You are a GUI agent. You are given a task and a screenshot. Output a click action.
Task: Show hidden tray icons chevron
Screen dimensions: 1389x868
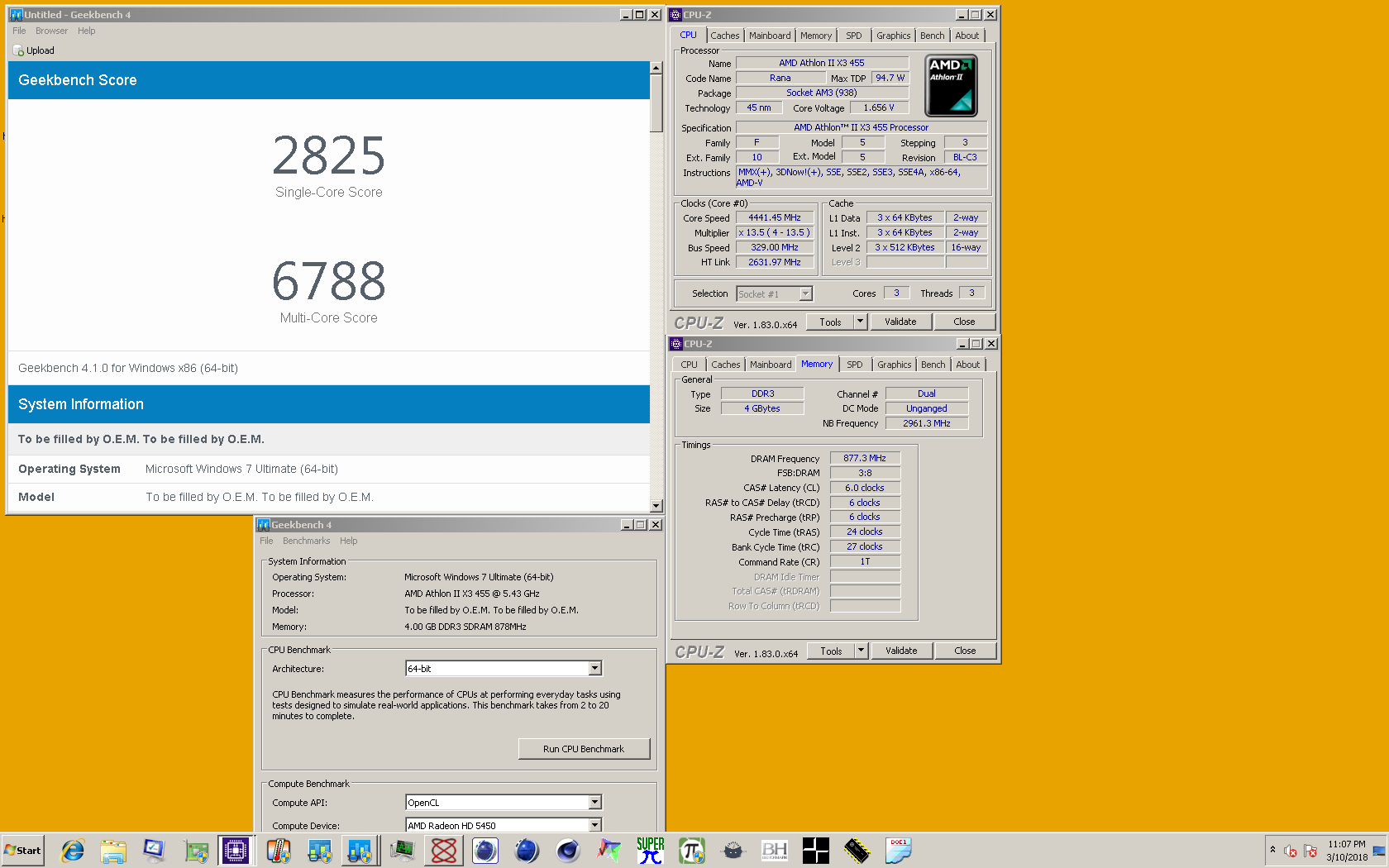(x=1272, y=850)
